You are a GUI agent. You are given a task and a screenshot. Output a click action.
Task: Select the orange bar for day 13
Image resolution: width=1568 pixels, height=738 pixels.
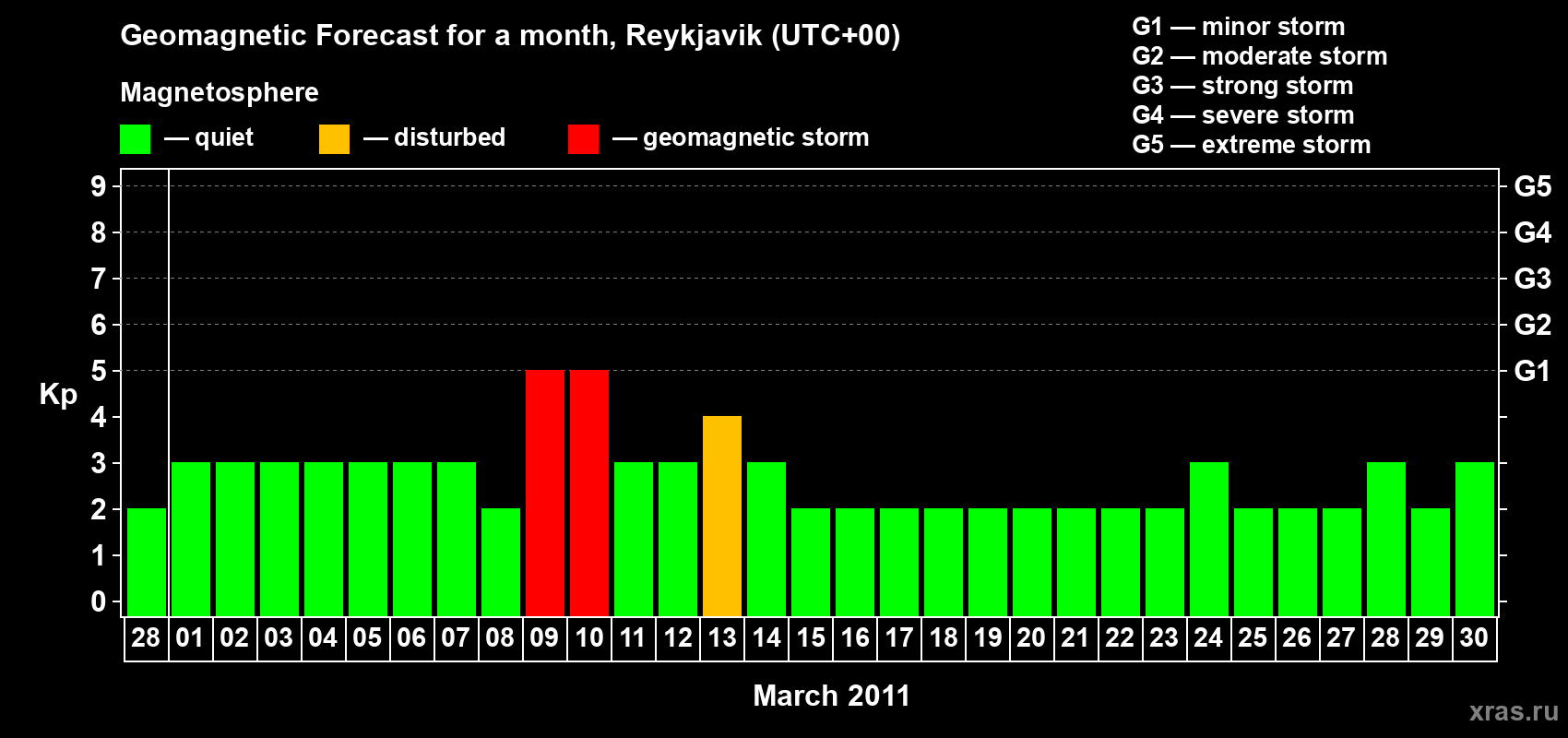click(x=722, y=517)
